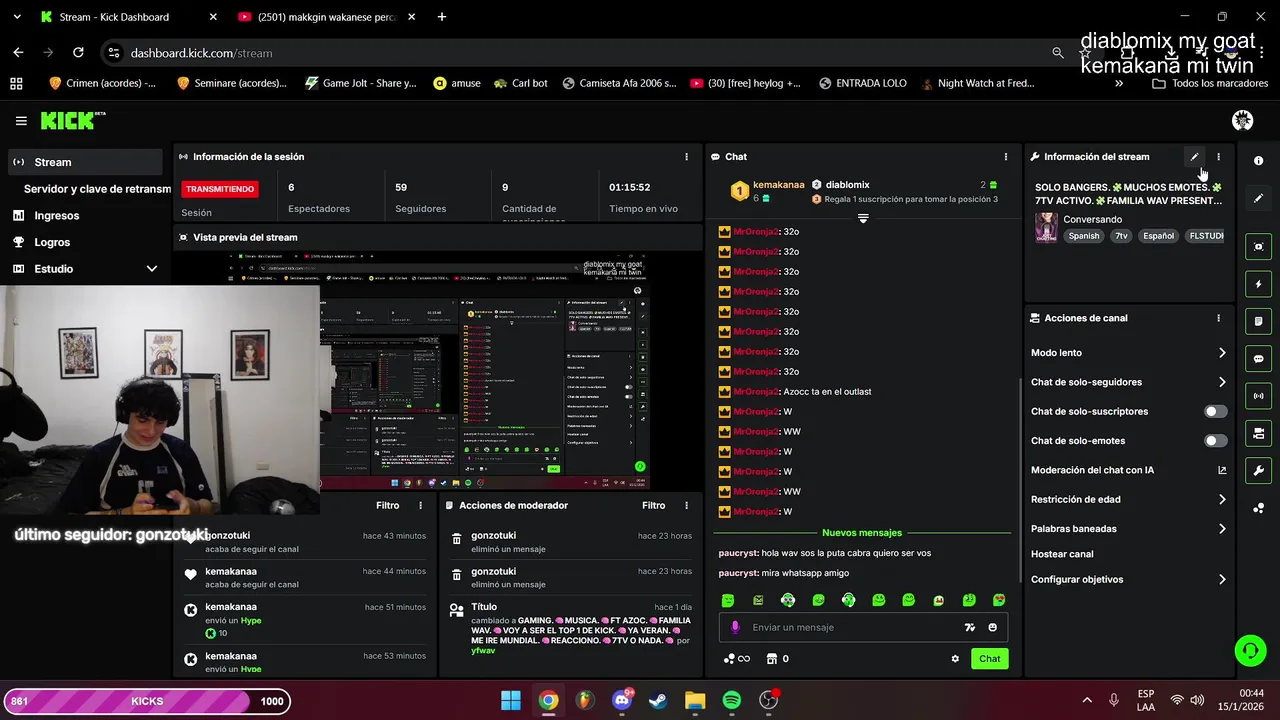This screenshot has width=1280, height=720.
Task: Click the Español tag chip
Action: point(1158,236)
